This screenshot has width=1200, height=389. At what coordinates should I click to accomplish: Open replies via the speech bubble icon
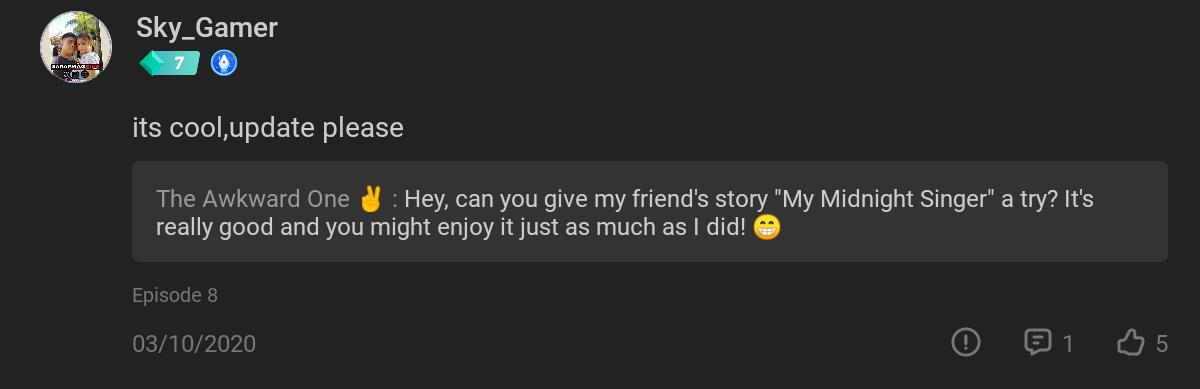pyautogui.click(x=1038, y=343)
